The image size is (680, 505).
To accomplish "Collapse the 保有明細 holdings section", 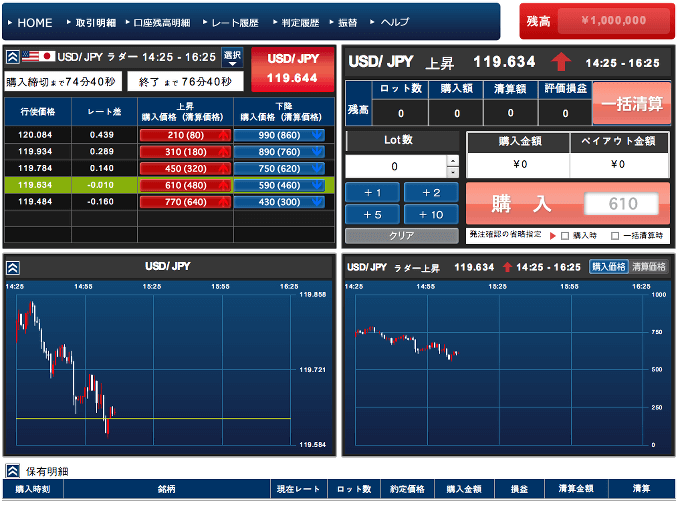I will point(13,471).
